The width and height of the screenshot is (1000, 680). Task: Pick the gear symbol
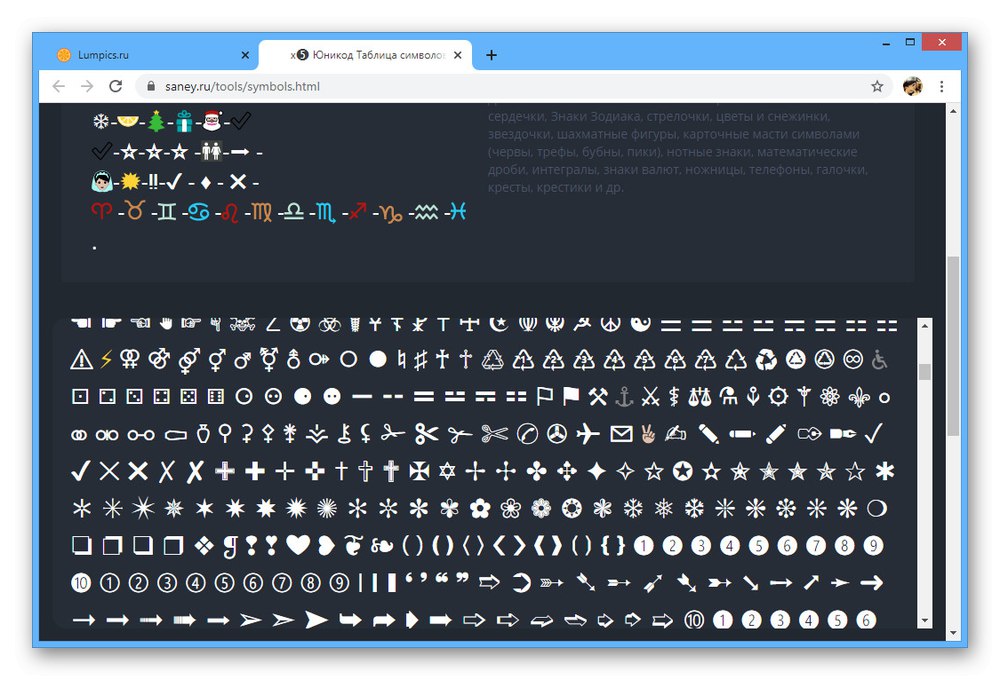(778, 397)
